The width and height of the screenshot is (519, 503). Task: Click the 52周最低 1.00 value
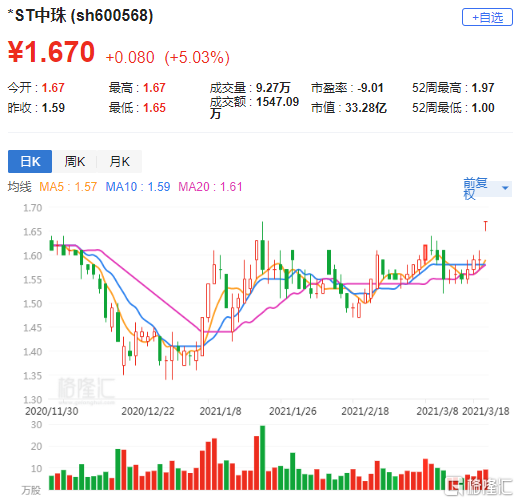453,108
